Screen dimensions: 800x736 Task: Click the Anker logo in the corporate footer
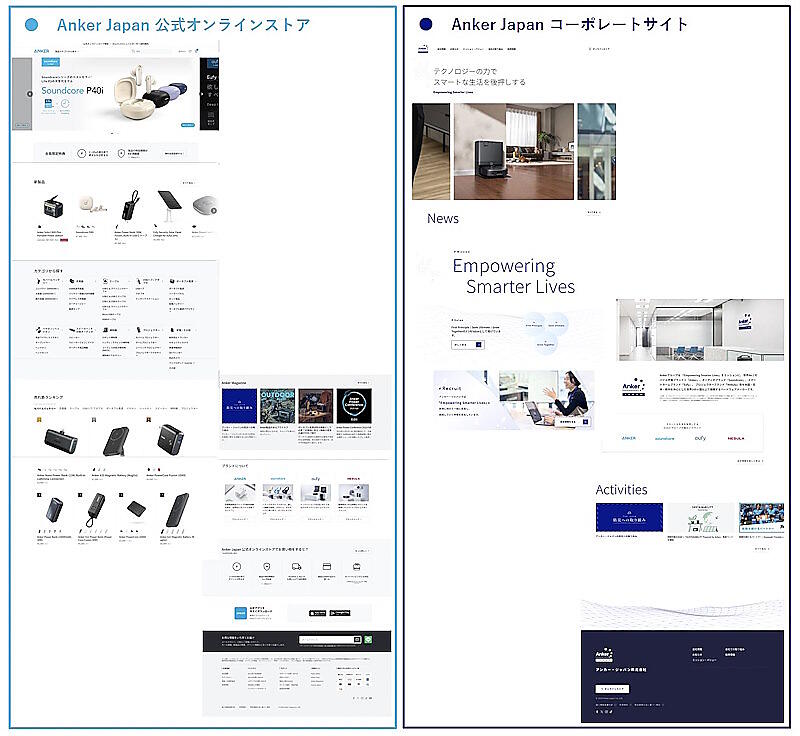604,655
